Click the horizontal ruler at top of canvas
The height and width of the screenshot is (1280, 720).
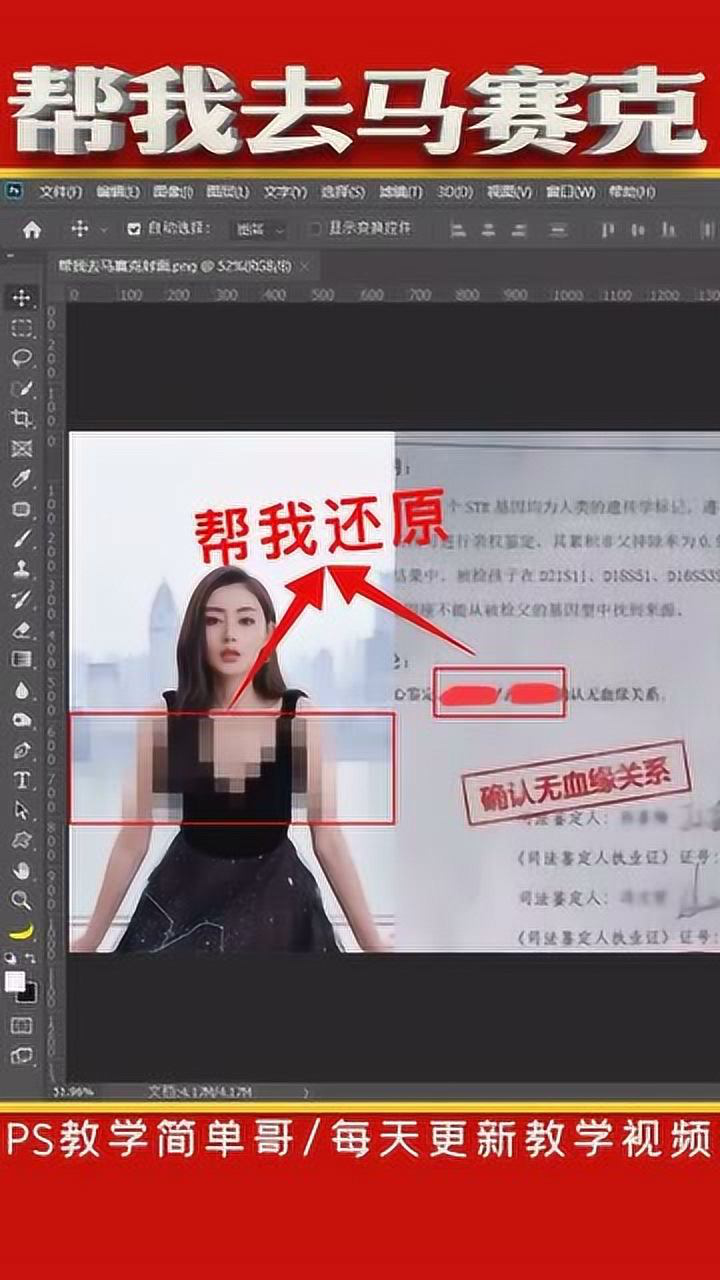pos(392,294)
